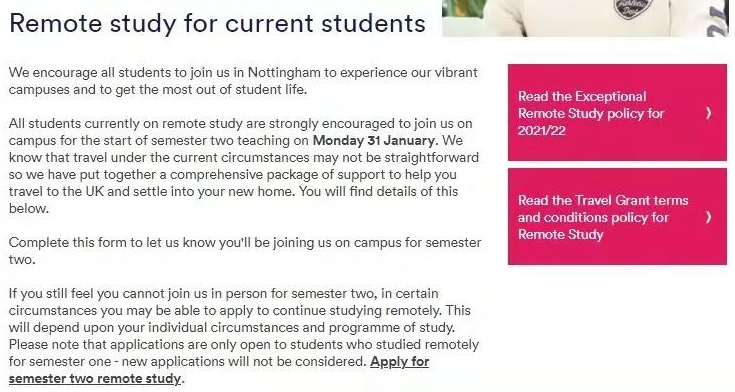The image size is (735, 392).
Task: Click the underlined 'semester two remote study' text
Action: [95, 378]
